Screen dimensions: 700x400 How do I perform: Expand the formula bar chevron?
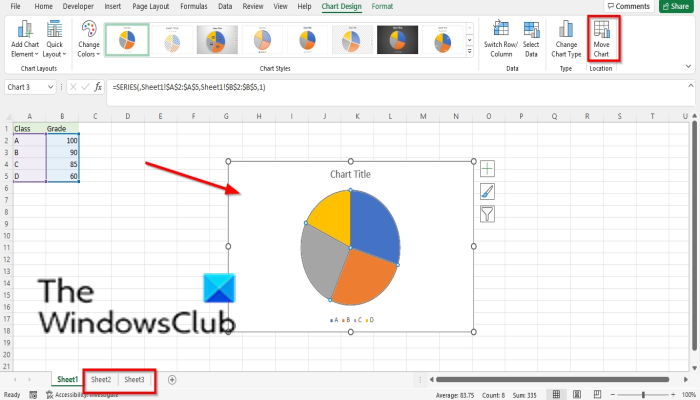click(691, 86)
